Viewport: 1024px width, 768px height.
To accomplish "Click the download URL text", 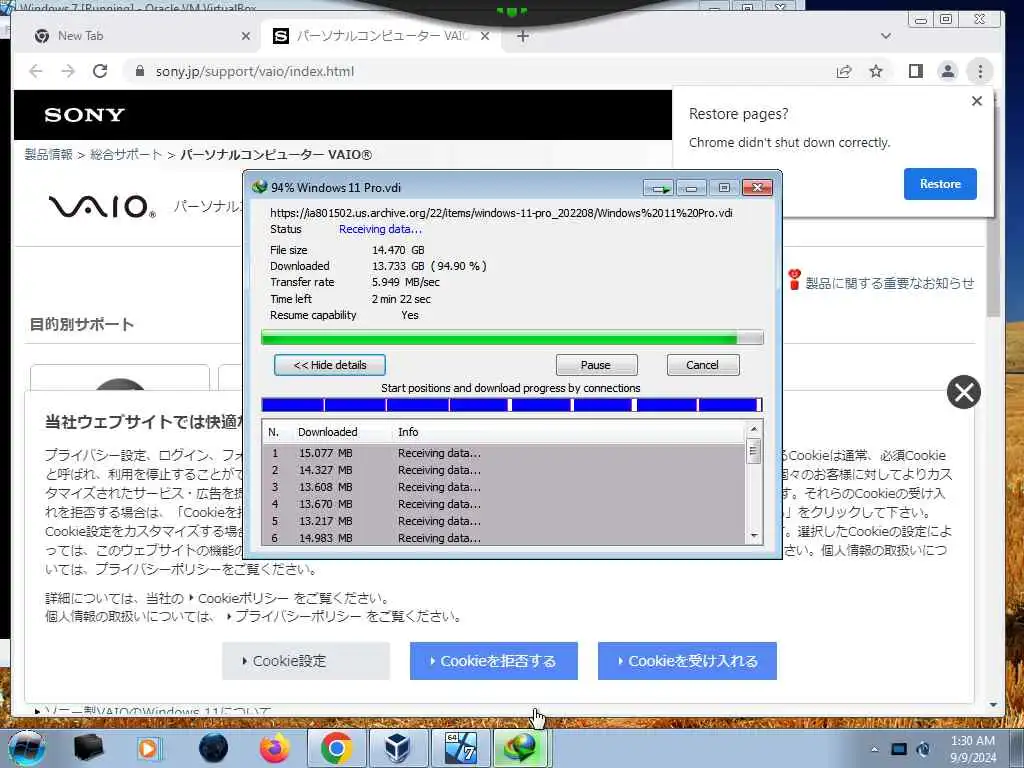I will tap(501, 213).
